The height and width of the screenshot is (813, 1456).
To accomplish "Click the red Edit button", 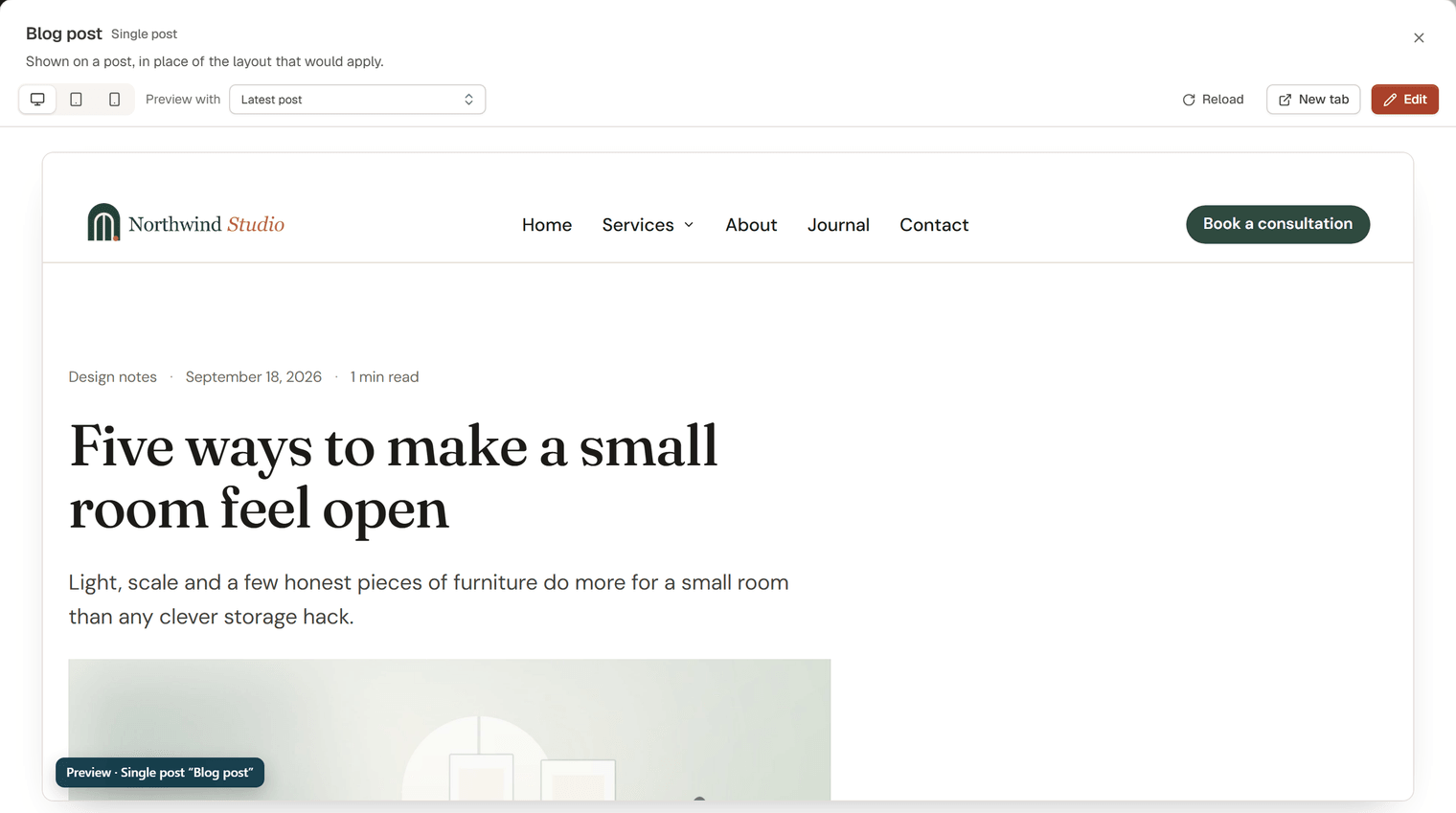I will 1404,100.
